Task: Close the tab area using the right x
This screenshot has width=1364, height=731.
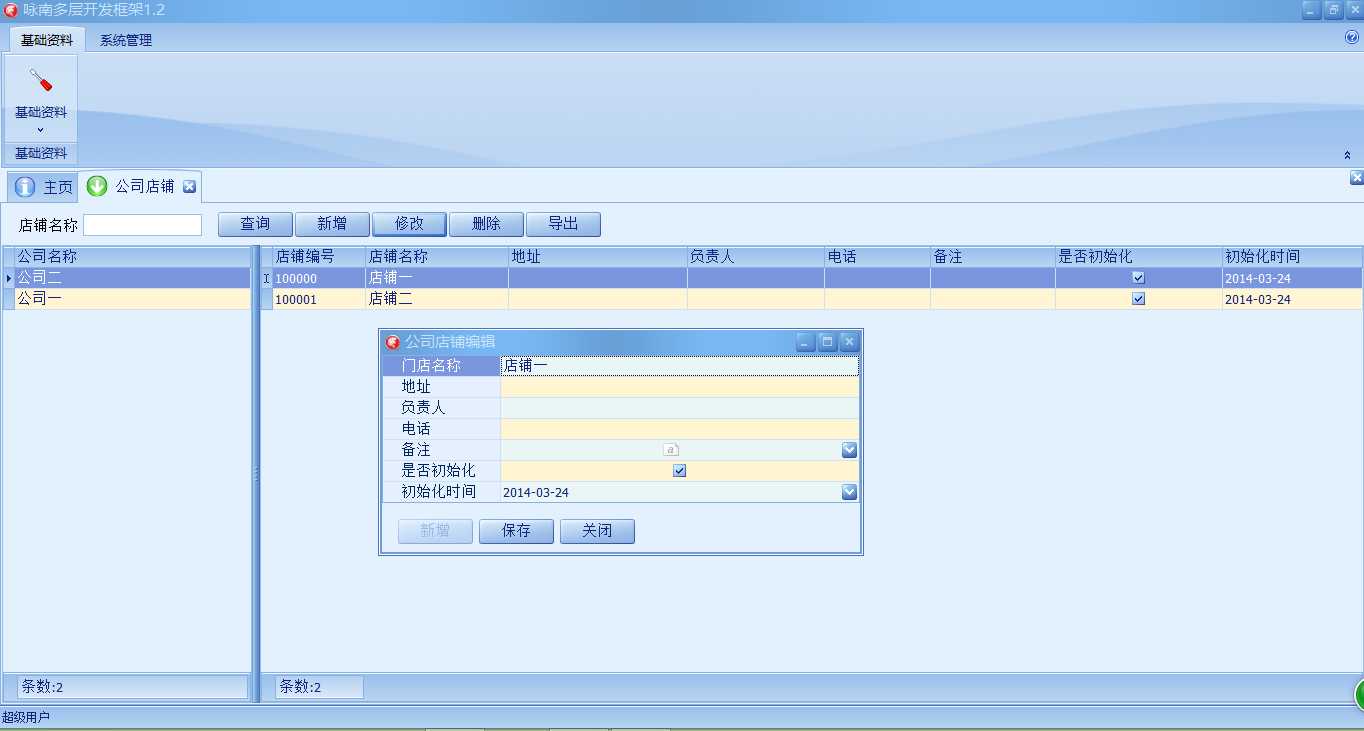Action: [1356, 178]
